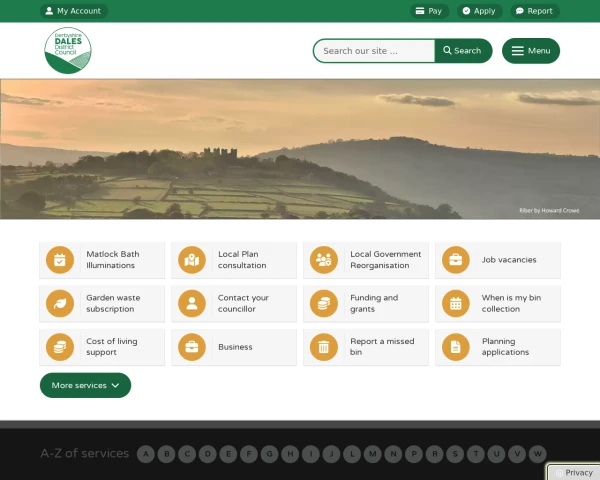Open the Contact your councillor person icon tile
600x480 pixels.
pyautogui.click(x=234, y=304)
